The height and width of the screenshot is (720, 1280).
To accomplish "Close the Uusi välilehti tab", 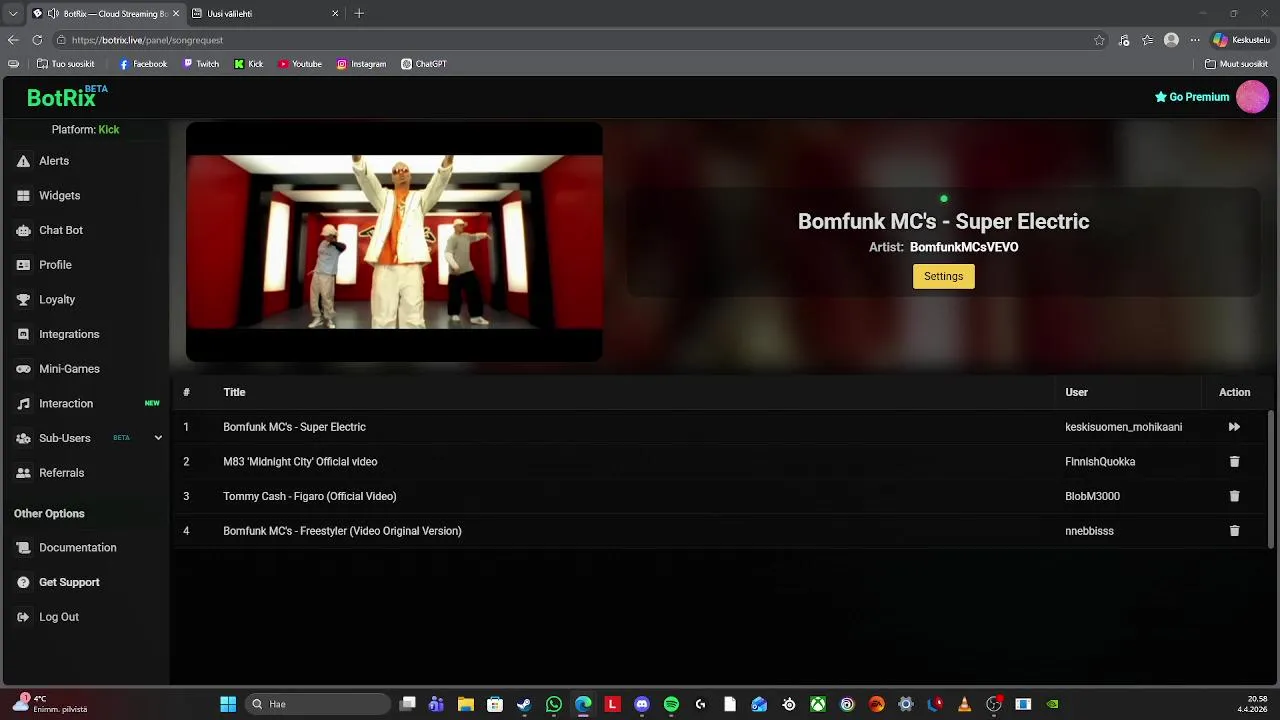I will (x=335, y=14).
